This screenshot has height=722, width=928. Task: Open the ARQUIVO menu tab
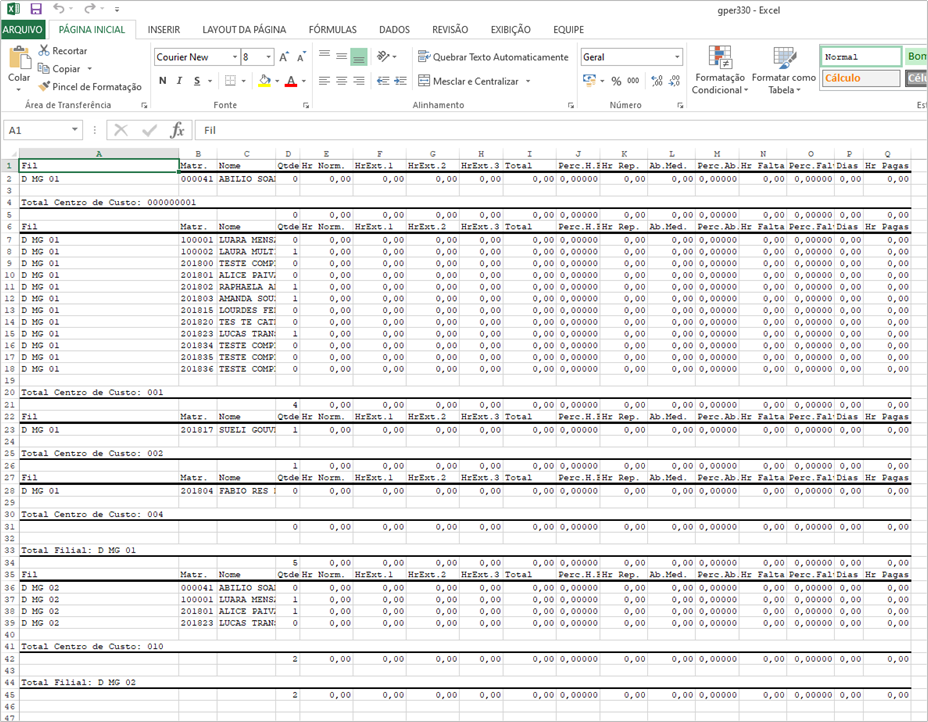click(x=22, y=30)
